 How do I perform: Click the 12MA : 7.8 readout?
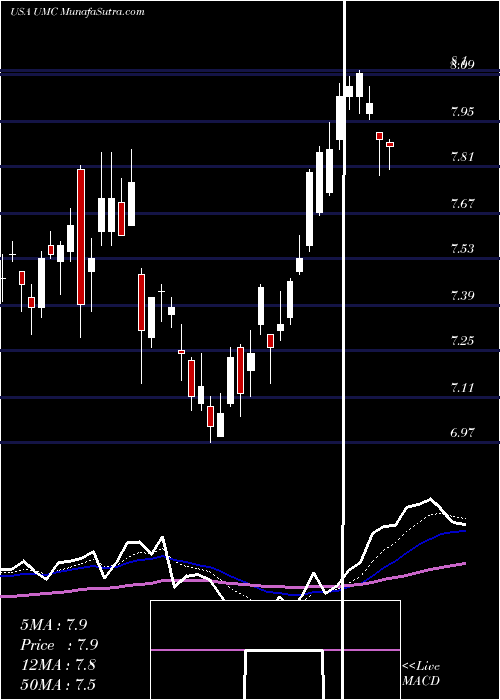[x=58, y=665]
